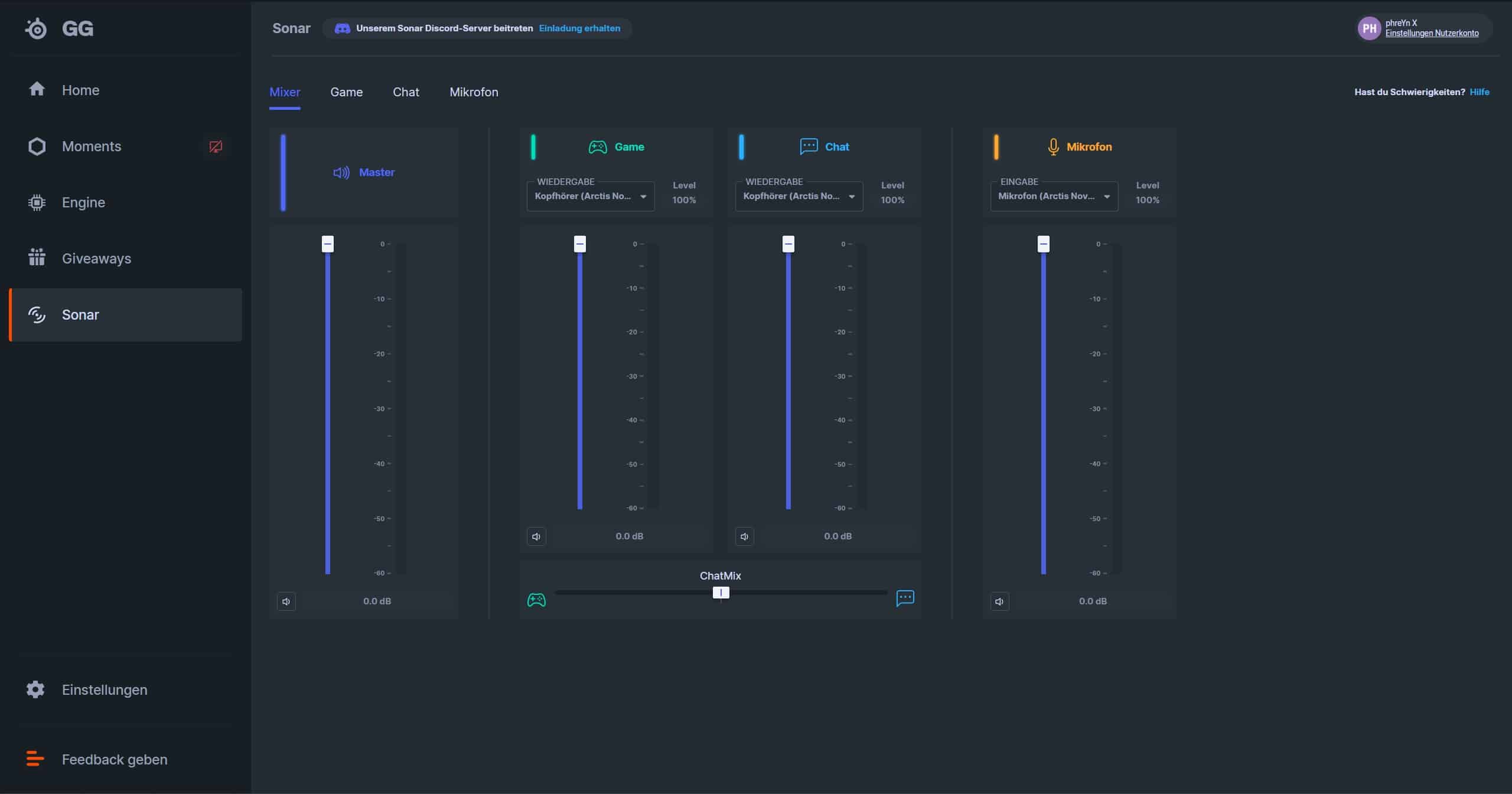Open Game Wiedergabe device dropdown
The image size is (1512, 794).
[x=590, y=196]
